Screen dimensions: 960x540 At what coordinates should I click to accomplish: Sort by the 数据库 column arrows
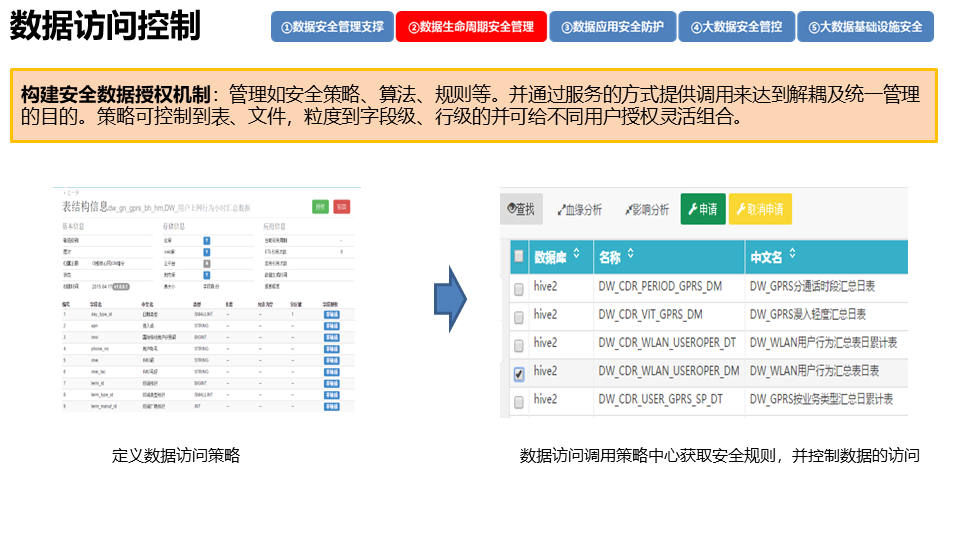coord(576,253)
